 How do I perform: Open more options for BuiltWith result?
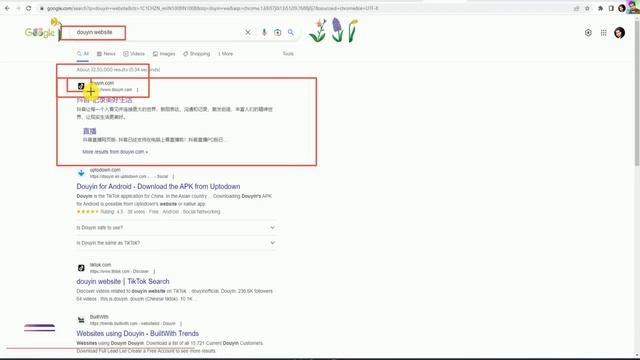181,324
